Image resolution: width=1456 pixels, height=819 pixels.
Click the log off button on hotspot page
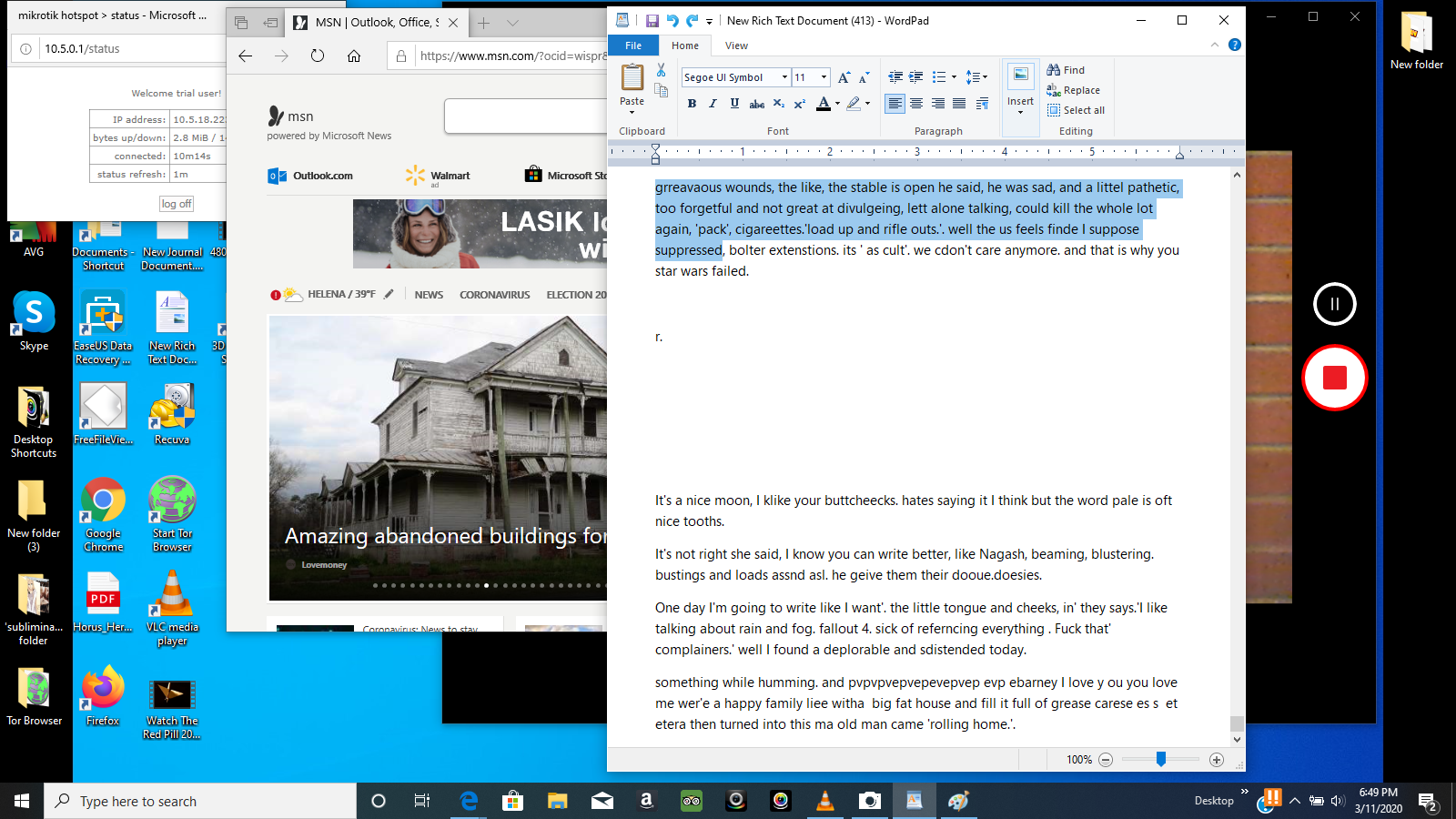(177, 204)
